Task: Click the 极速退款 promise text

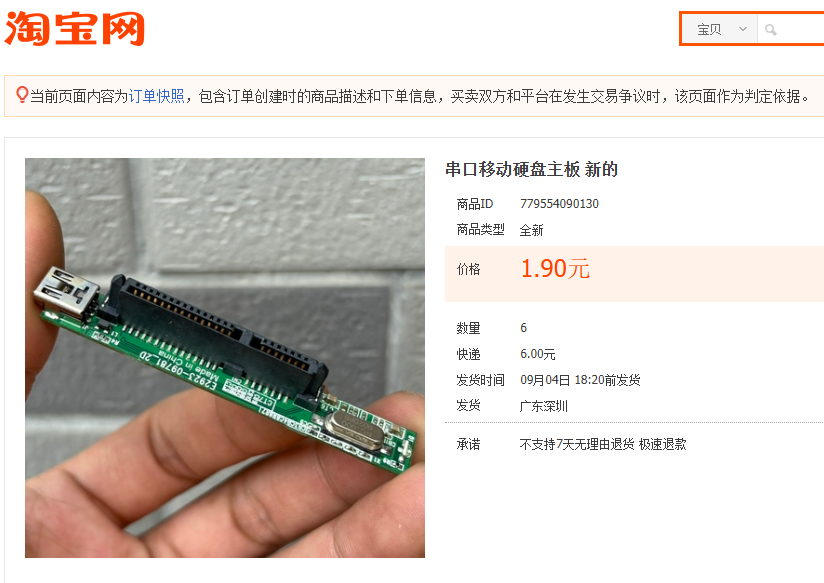Action: pos(663,445)
